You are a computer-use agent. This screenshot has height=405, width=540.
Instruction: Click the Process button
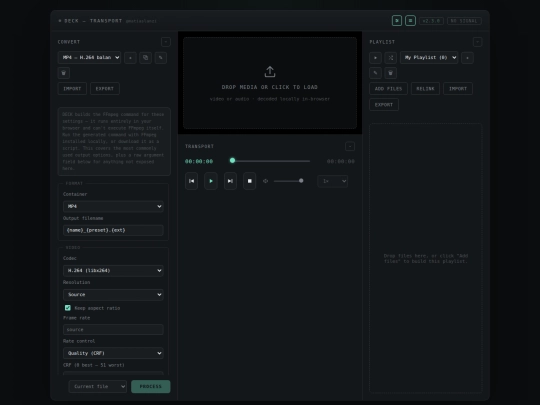coord(150,386)
